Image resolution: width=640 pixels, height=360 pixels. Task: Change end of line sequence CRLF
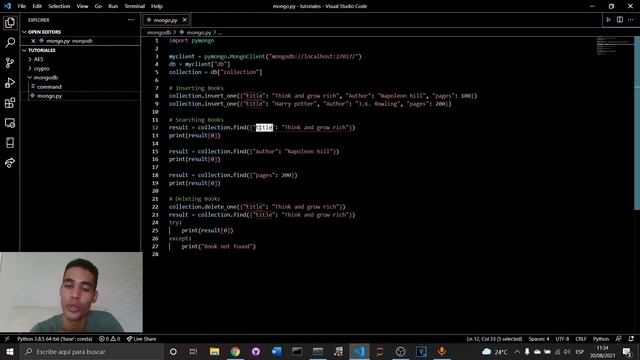[x=581, y=339]
